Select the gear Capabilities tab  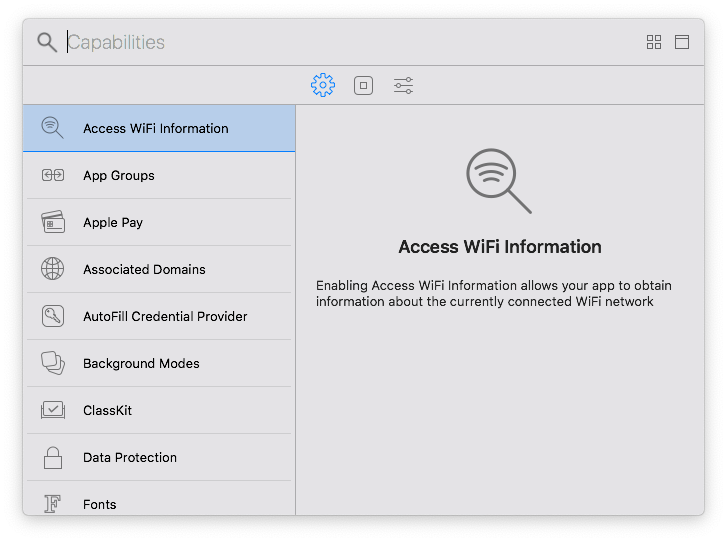point(323,86)
